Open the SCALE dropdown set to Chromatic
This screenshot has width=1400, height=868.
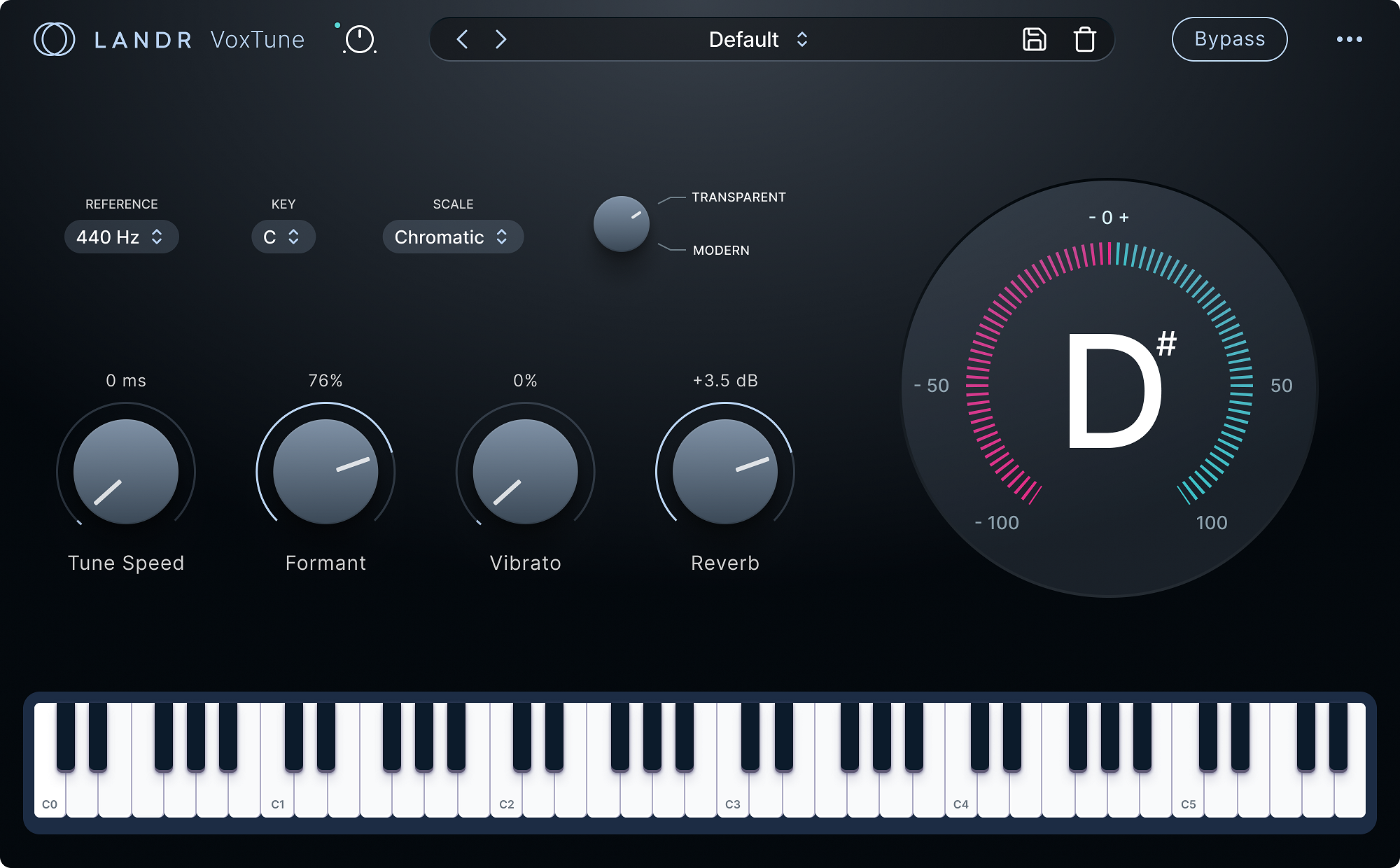click(452, 237)
